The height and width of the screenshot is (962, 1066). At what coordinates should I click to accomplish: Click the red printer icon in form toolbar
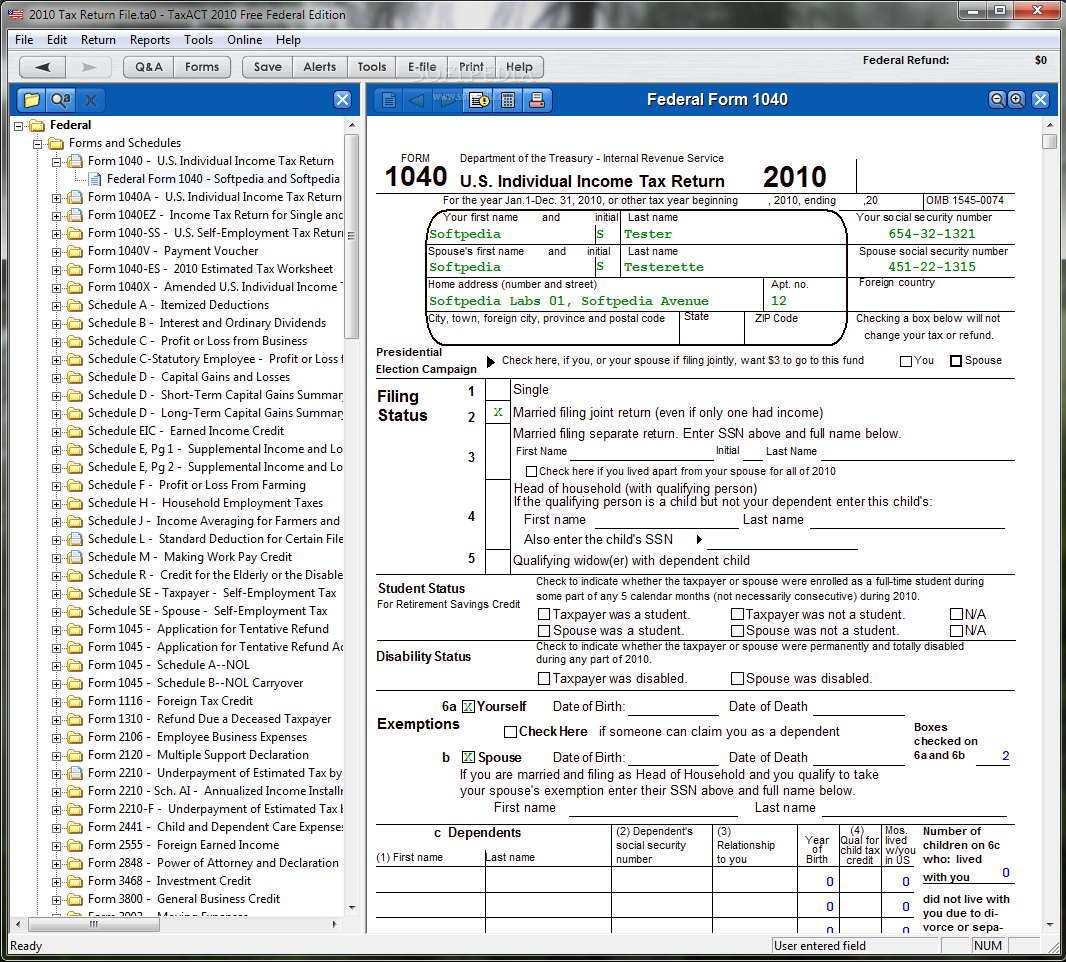(x=537, y=100)
